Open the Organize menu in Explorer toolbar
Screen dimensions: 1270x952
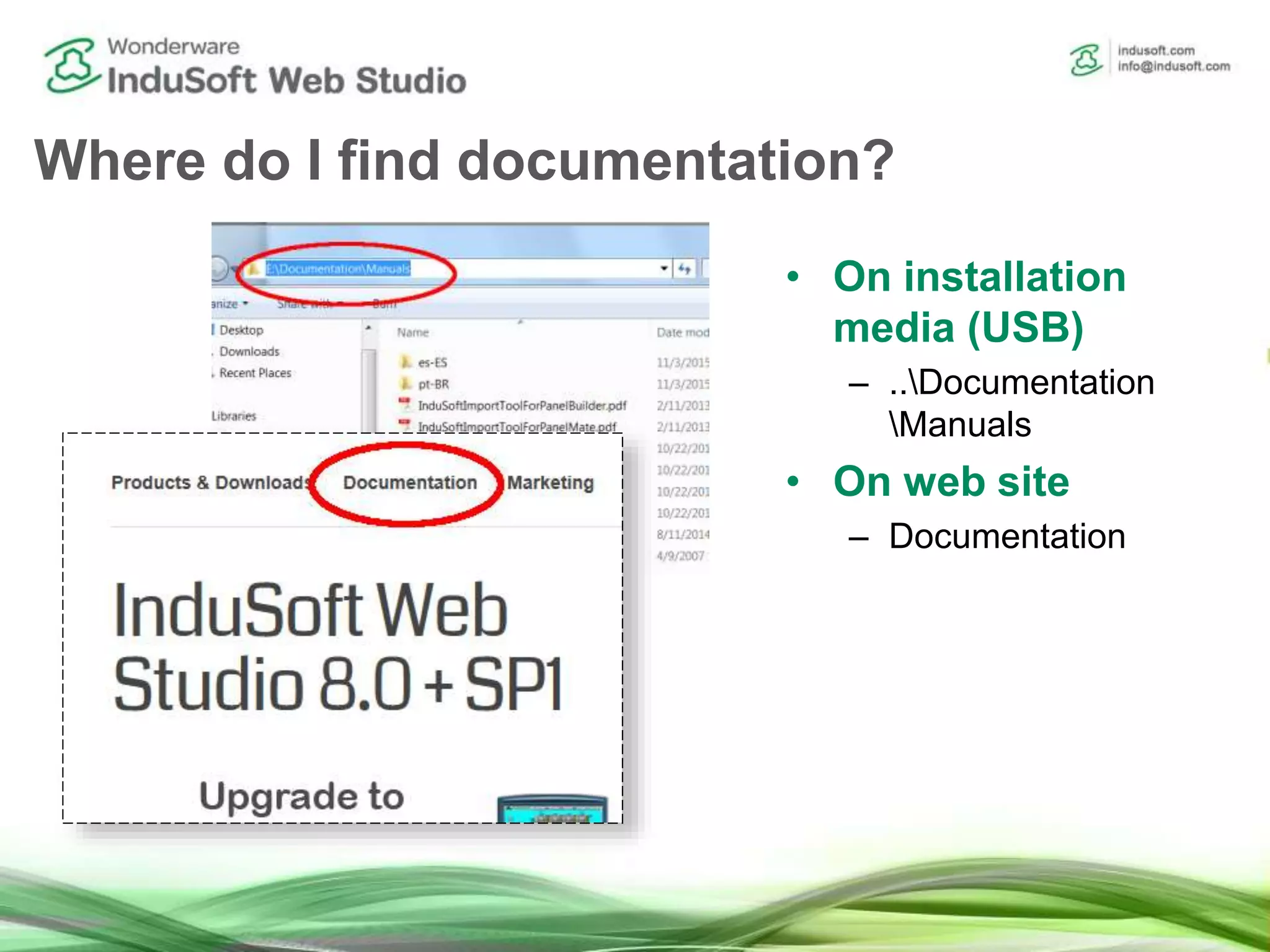229,304
